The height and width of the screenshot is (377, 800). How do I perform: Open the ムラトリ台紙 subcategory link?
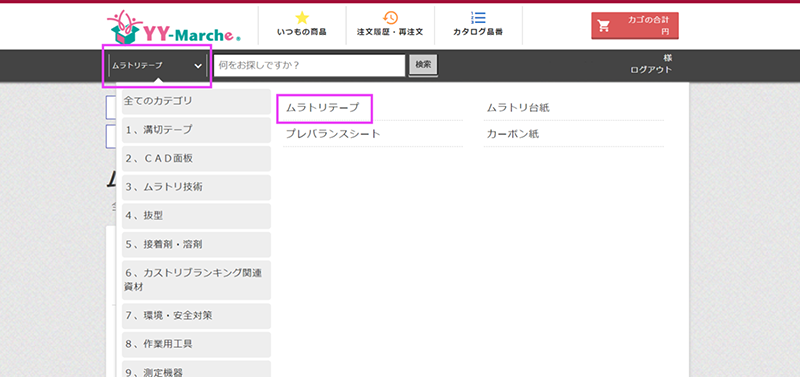click(518, 108)
